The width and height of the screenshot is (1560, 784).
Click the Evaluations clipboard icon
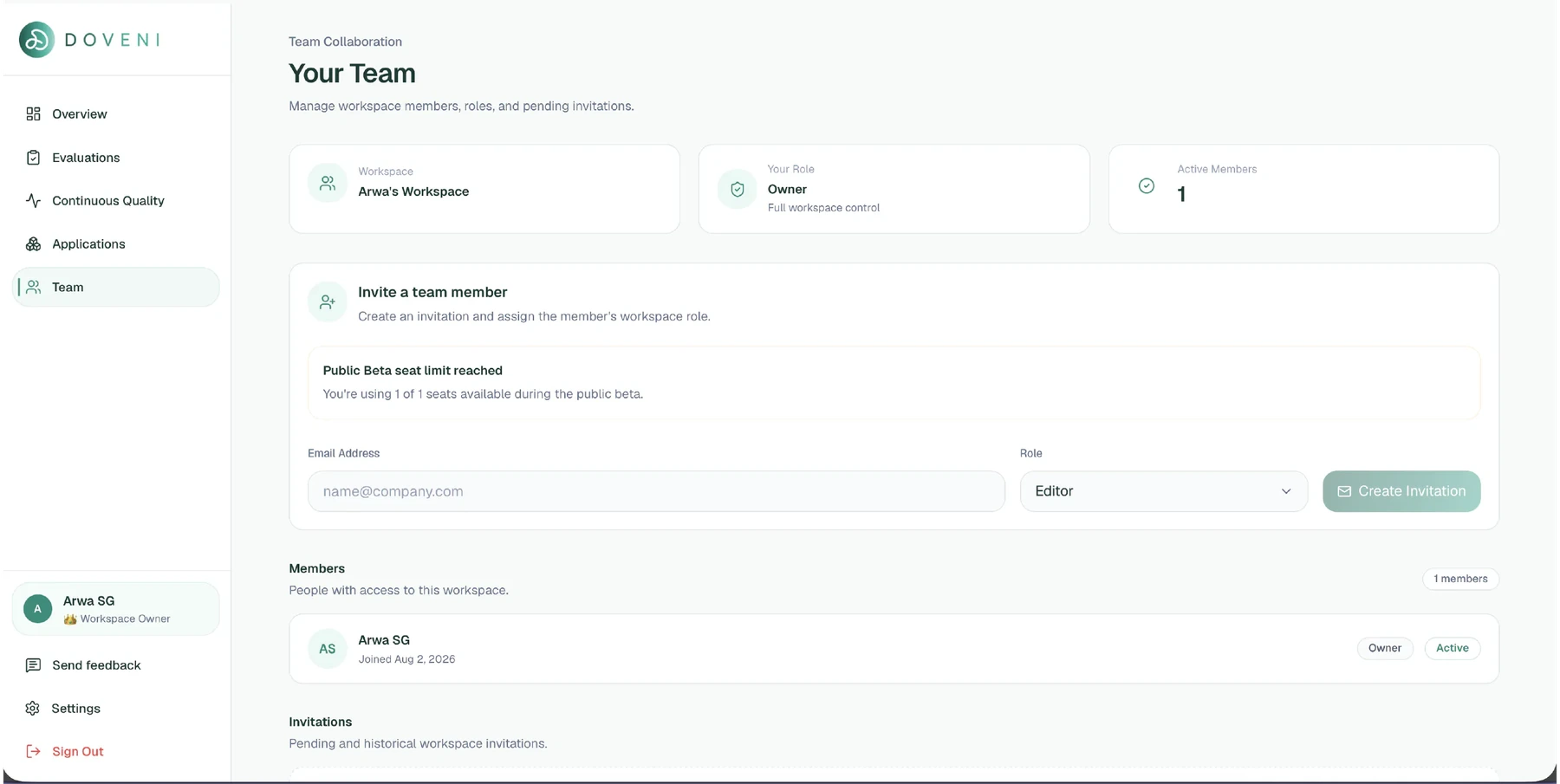click(33, 158)
